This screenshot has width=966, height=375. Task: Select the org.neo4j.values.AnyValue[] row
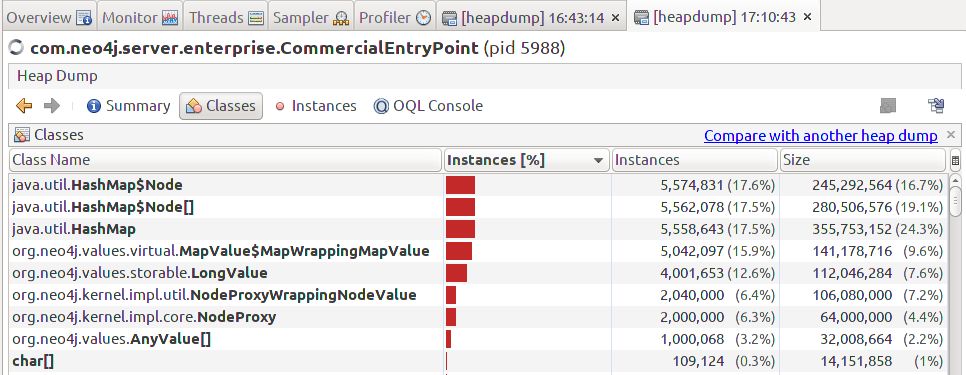click(479, 339)
